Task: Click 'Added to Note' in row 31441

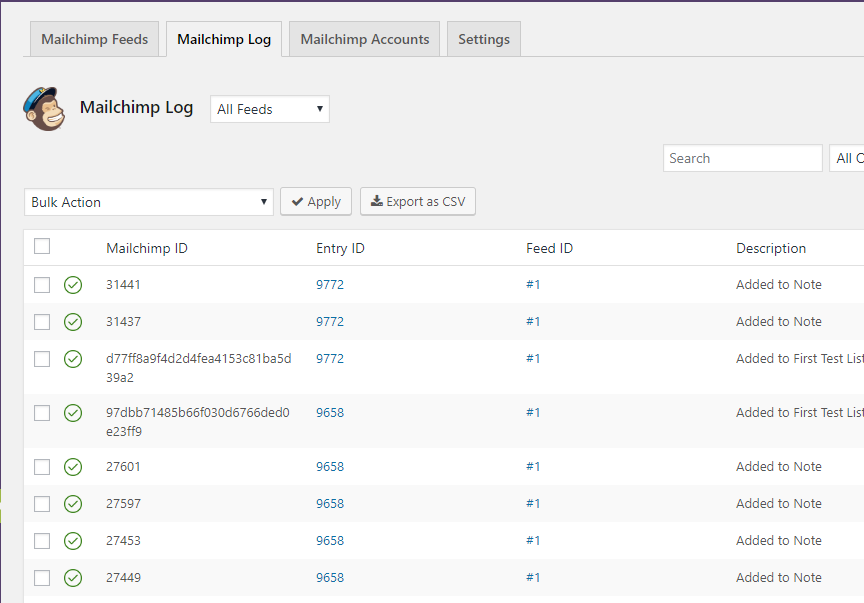Action: point(779,285)
